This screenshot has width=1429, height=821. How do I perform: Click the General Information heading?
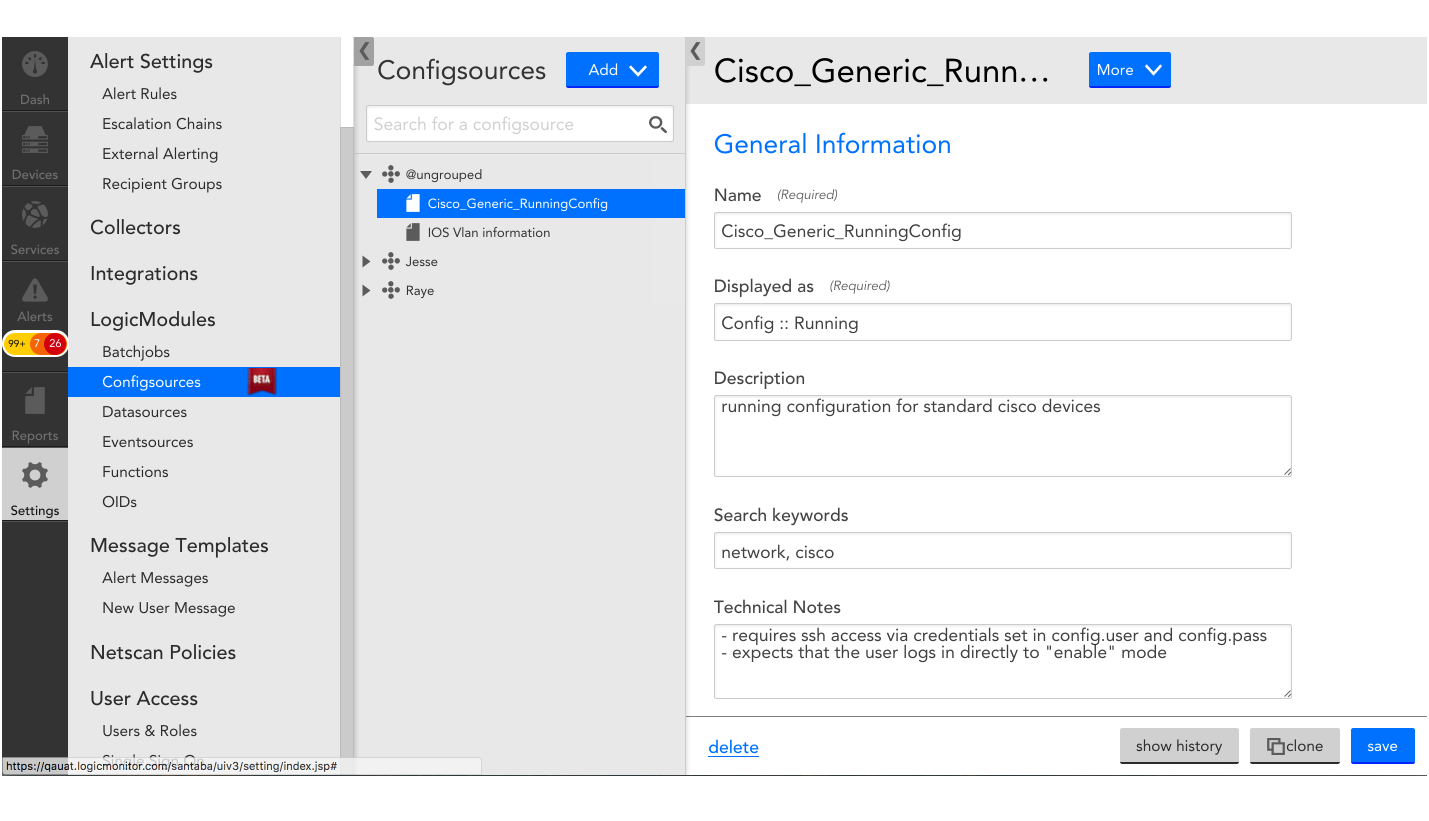click(x=832, y=144)
